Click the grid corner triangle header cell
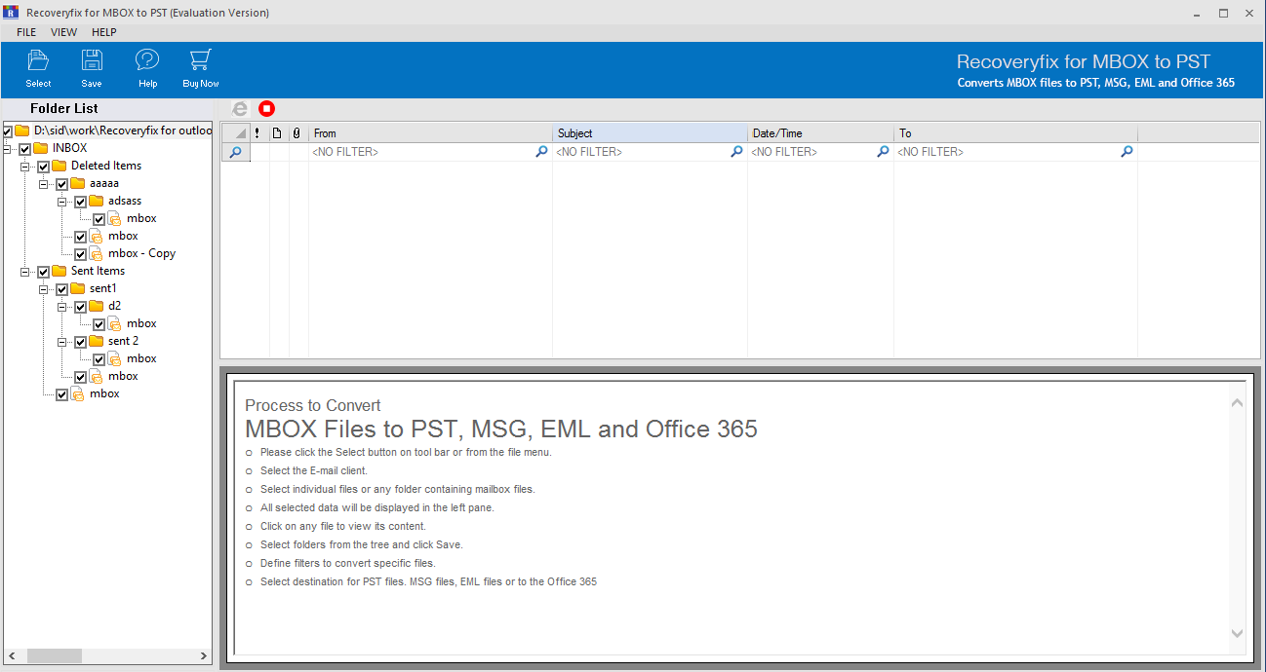This screenshot has width=1266, height=672. (235, 133)
